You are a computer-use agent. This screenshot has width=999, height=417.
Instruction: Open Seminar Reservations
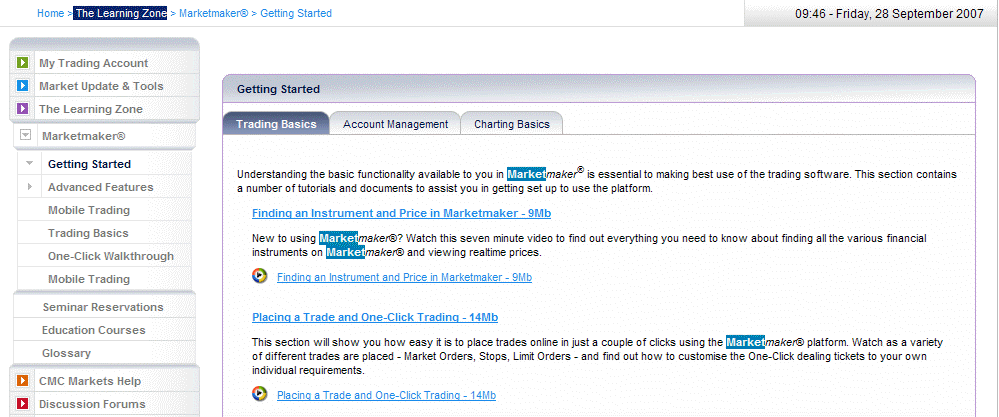pyautogui.click(x=103, y=307)
